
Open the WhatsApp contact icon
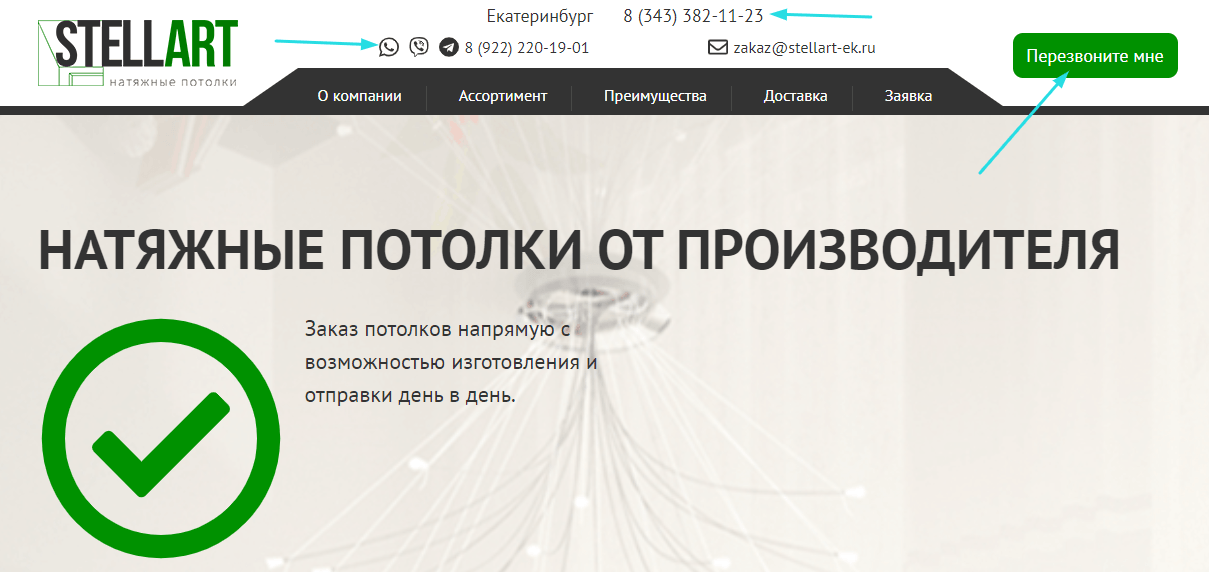click(388, 47)
